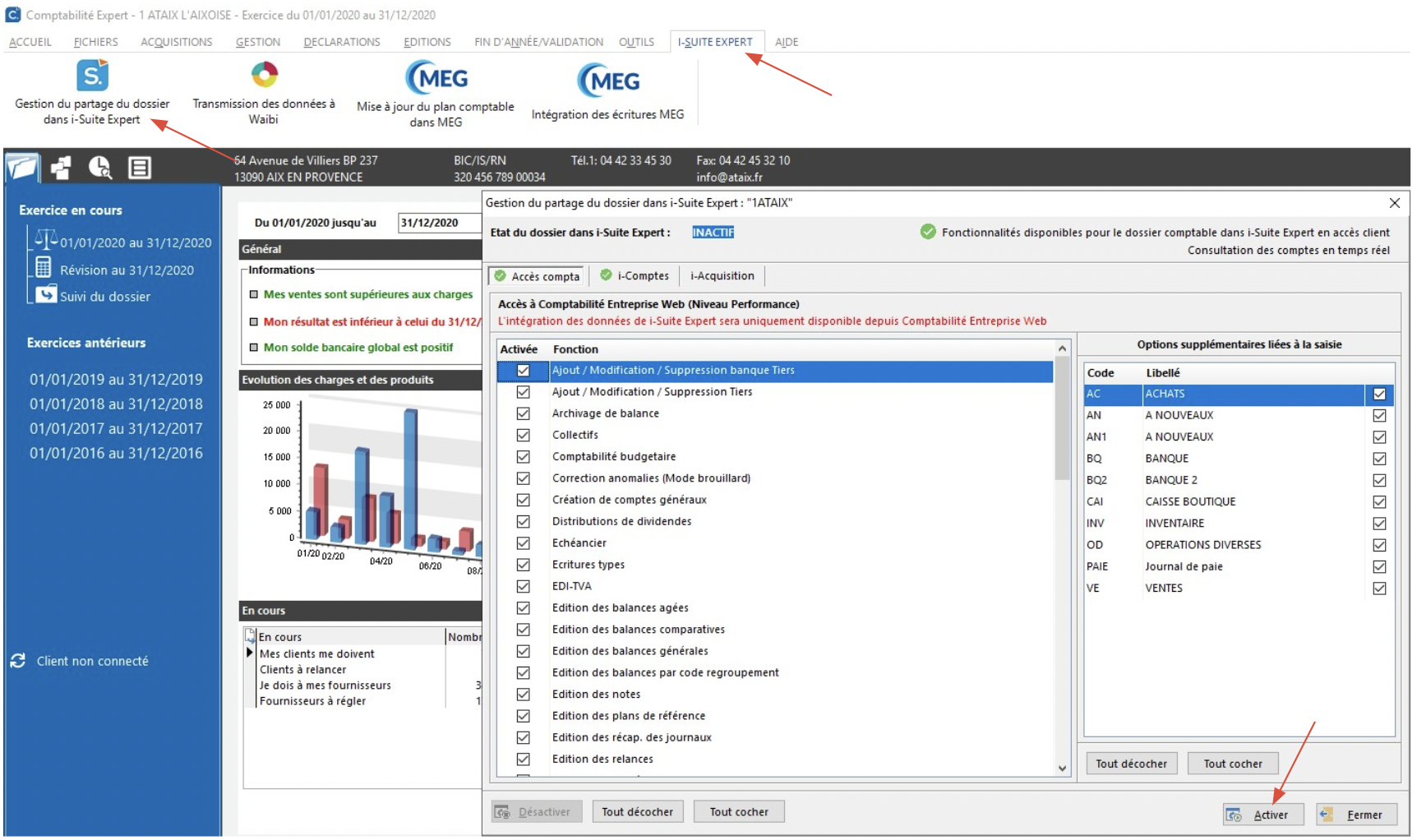Toggle Distributions de dividendes checkbox
Screen dimensions: 1417x840
[523, 521]
